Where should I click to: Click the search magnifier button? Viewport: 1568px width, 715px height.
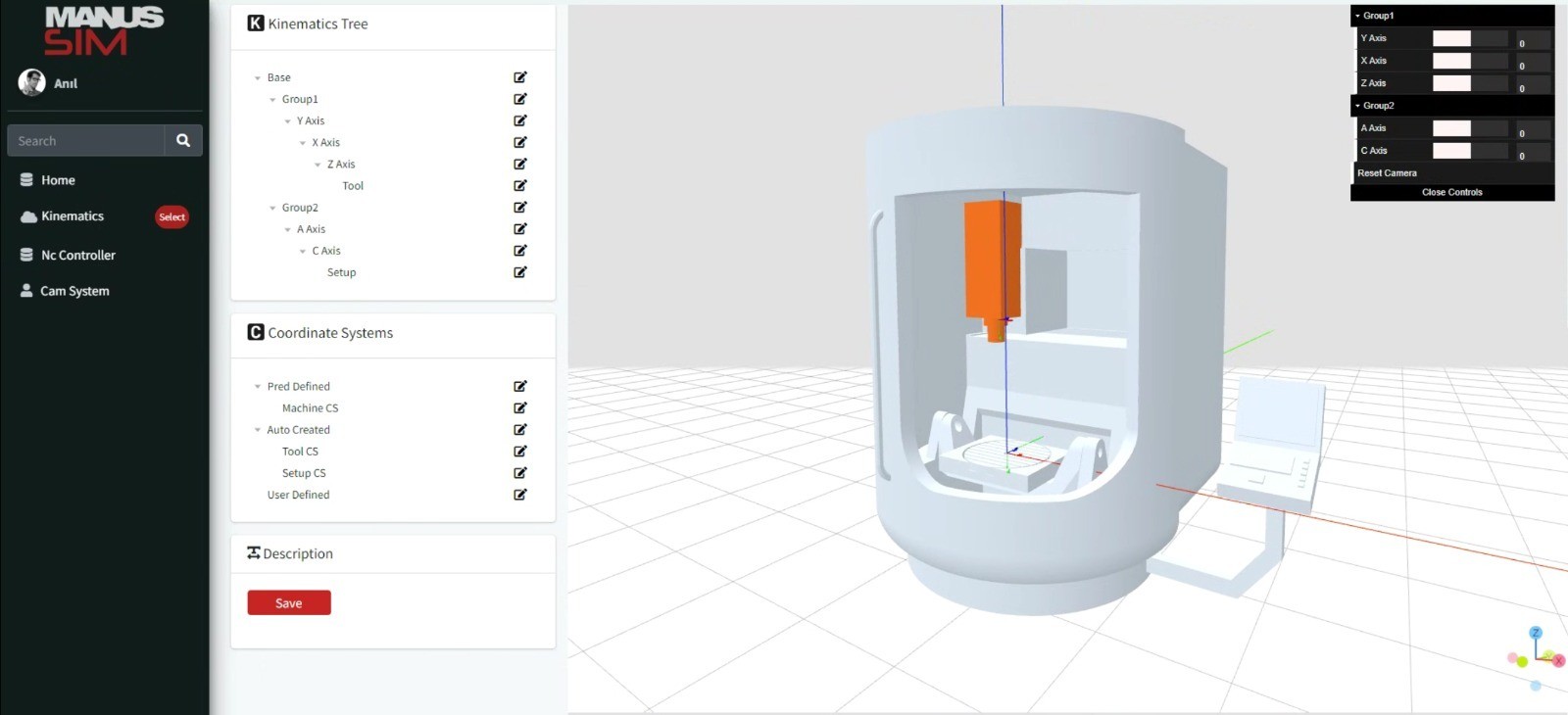point(183,141)
